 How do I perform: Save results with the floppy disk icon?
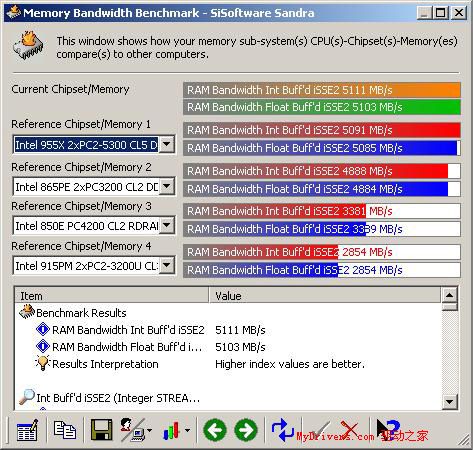pyautogui.click(x=102, y=430)
